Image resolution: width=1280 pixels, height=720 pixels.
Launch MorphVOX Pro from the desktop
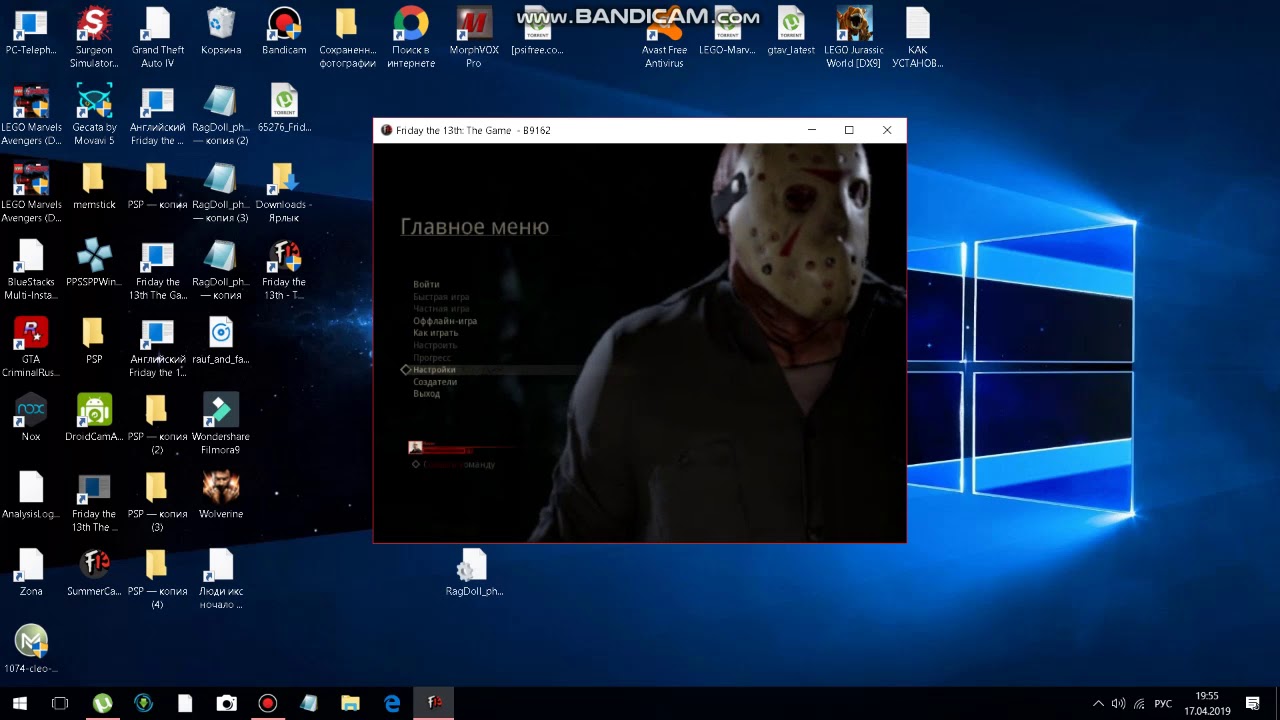(x=474, y=38)
